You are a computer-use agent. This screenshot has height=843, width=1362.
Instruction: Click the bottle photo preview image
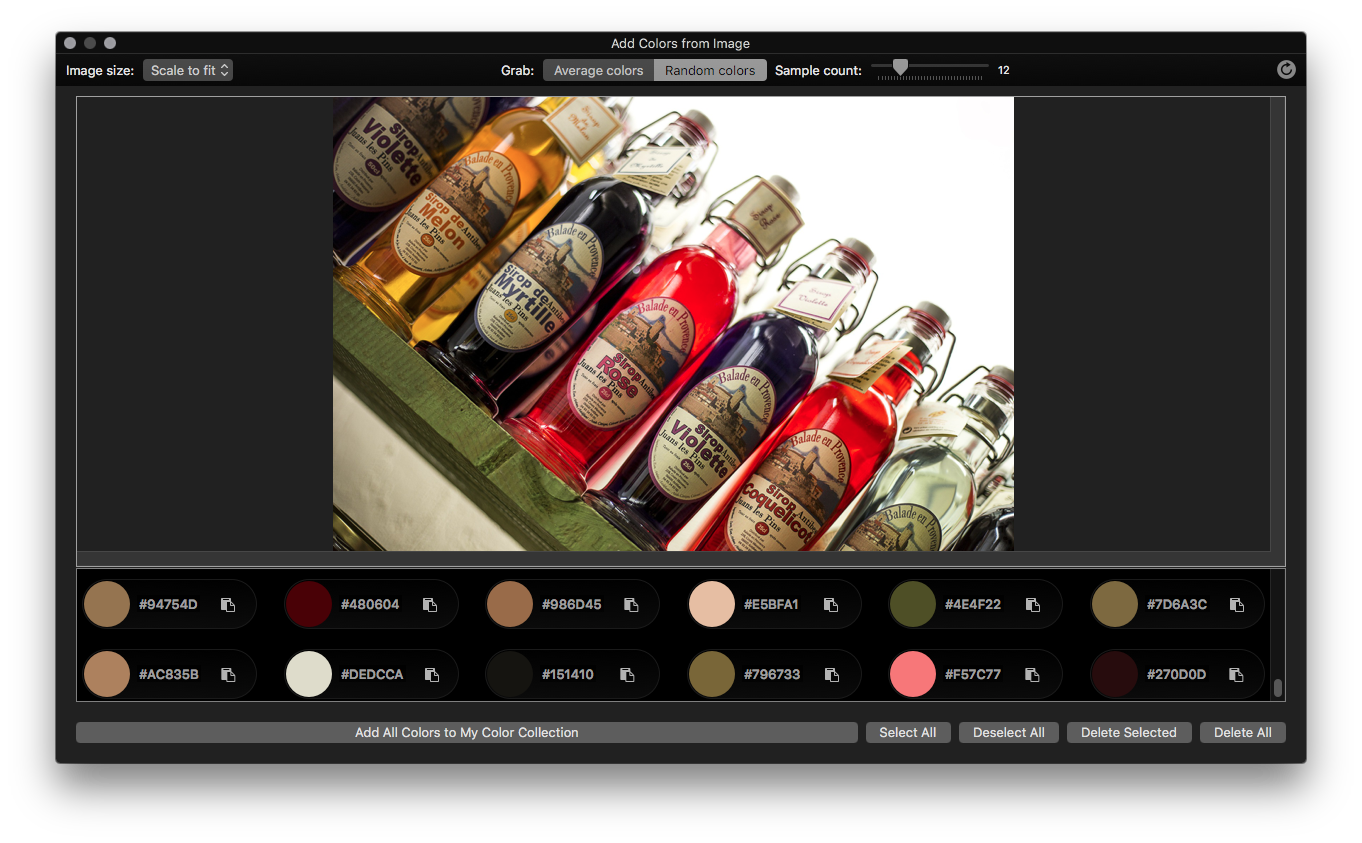[x=673, y=324]
